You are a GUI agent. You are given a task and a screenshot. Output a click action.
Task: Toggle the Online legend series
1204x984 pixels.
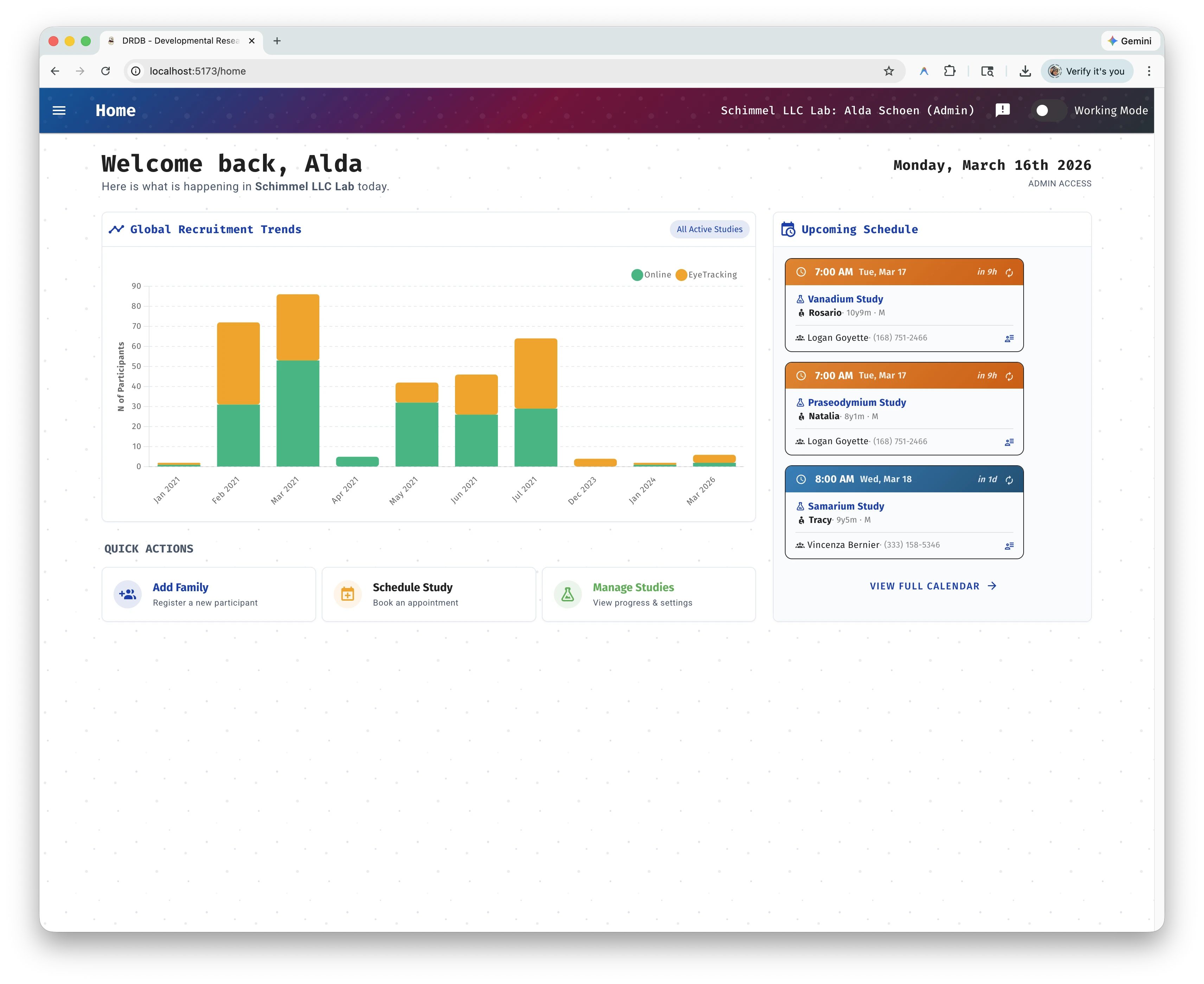click(651, 275)
